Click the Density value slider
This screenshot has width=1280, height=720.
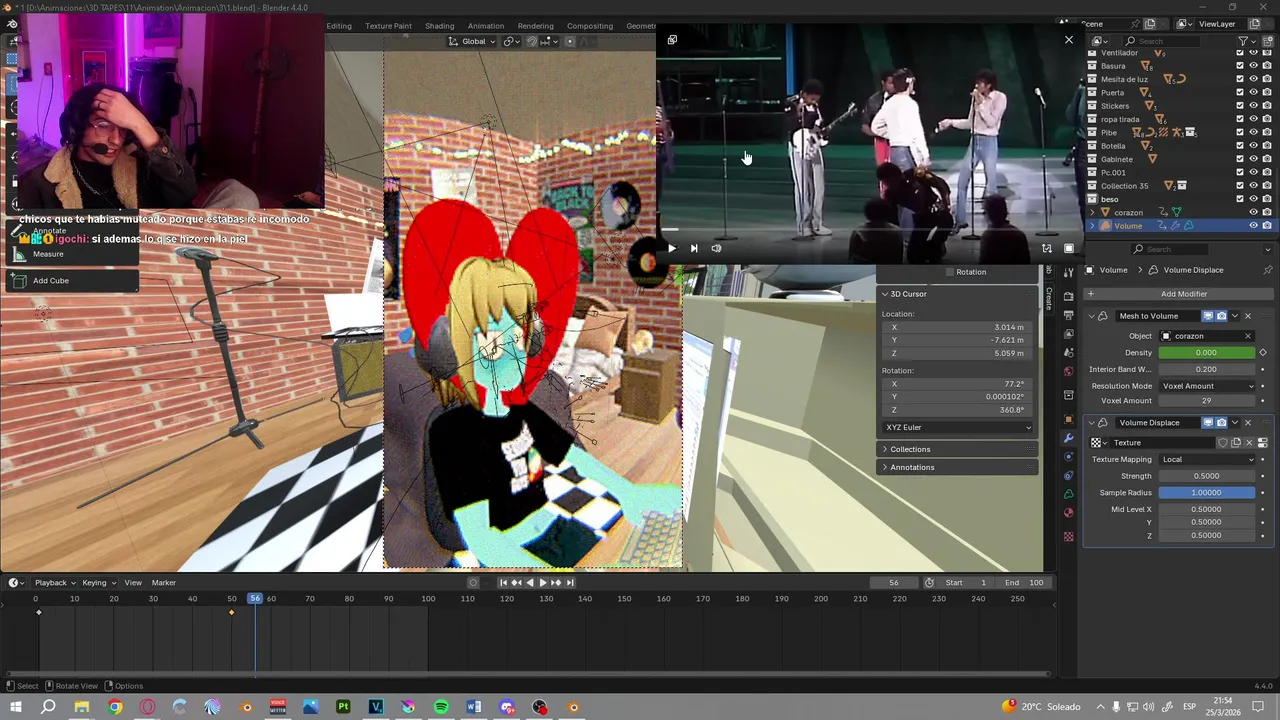pos(1207,353)
